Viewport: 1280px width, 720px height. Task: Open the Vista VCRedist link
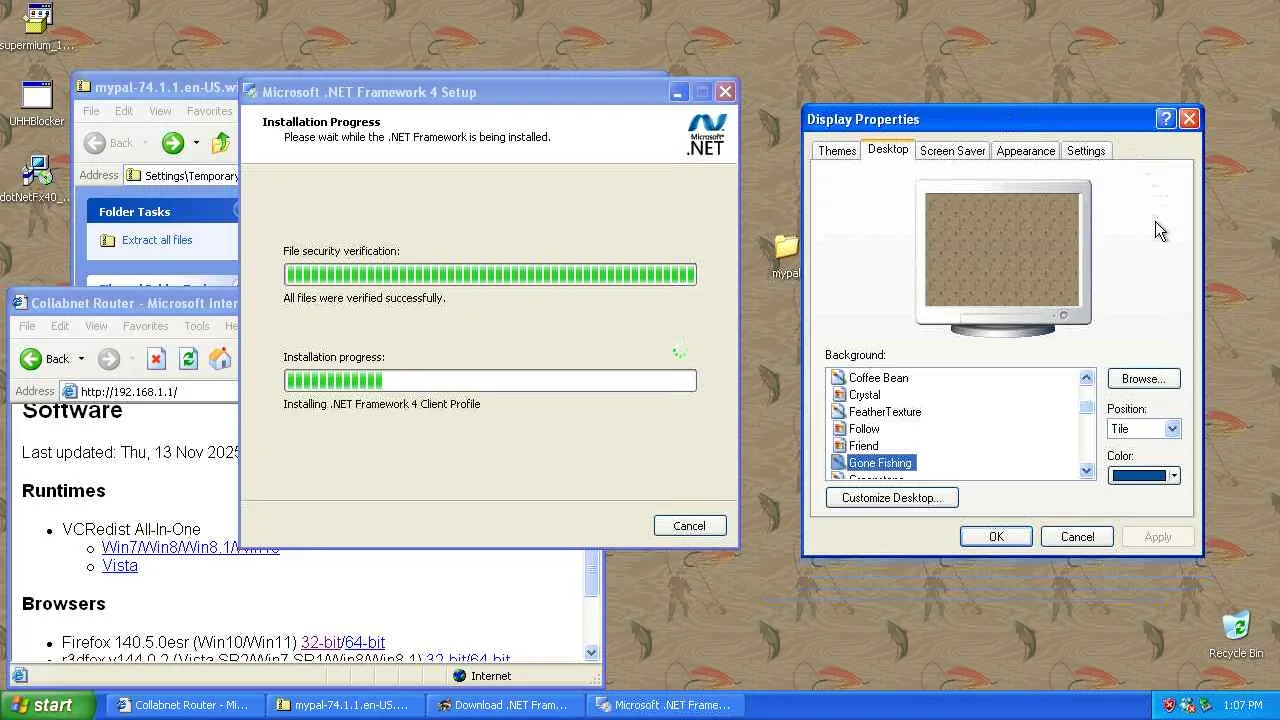(120, 566)
